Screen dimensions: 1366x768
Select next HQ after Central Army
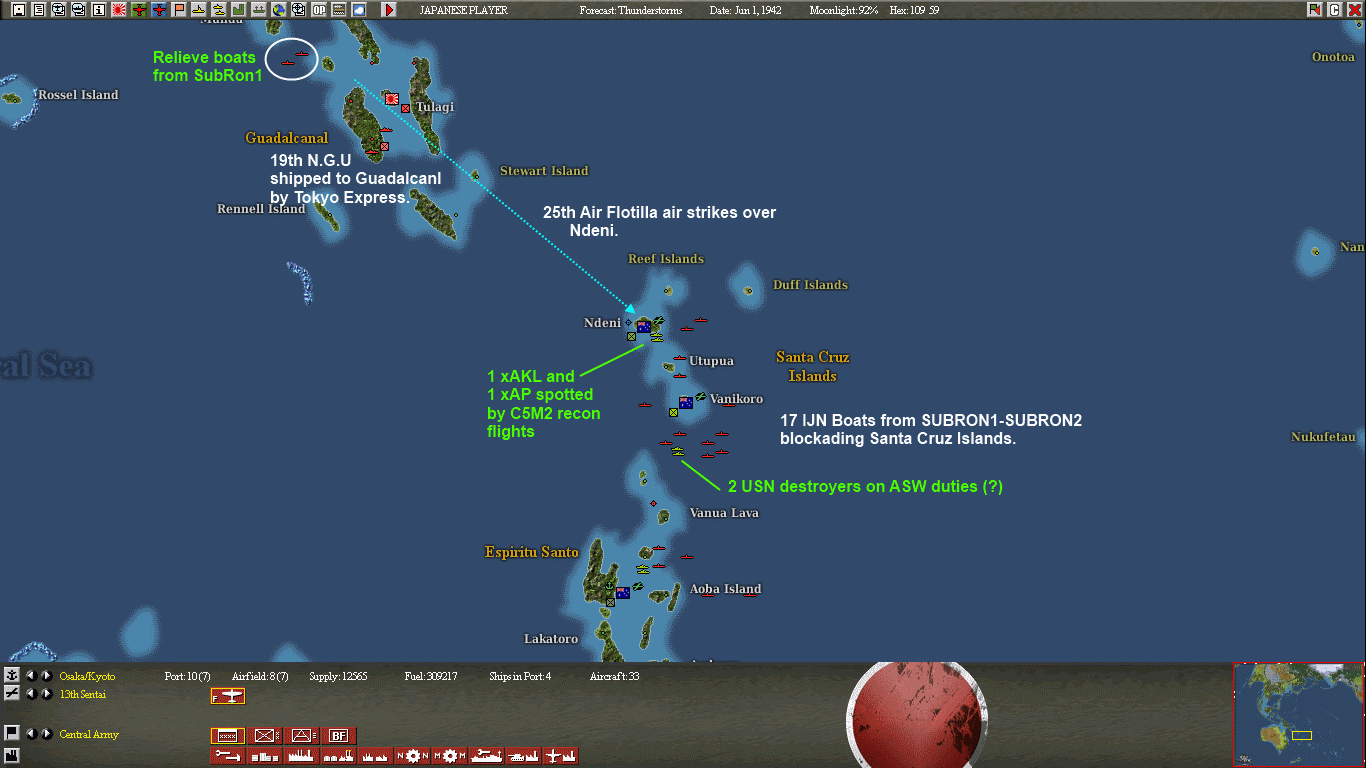(46, 733)
